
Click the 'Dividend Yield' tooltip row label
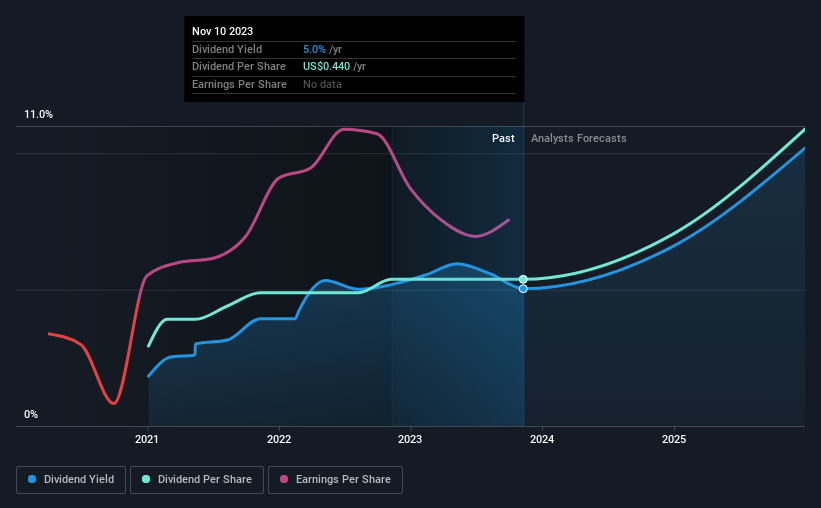tap(227, 49)
